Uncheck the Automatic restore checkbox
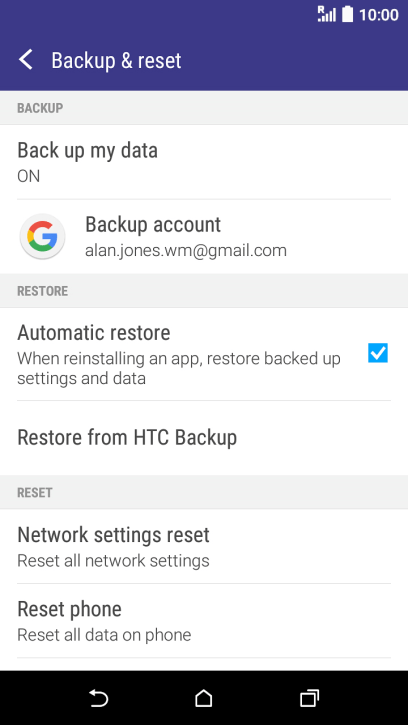 pos(378,353)
